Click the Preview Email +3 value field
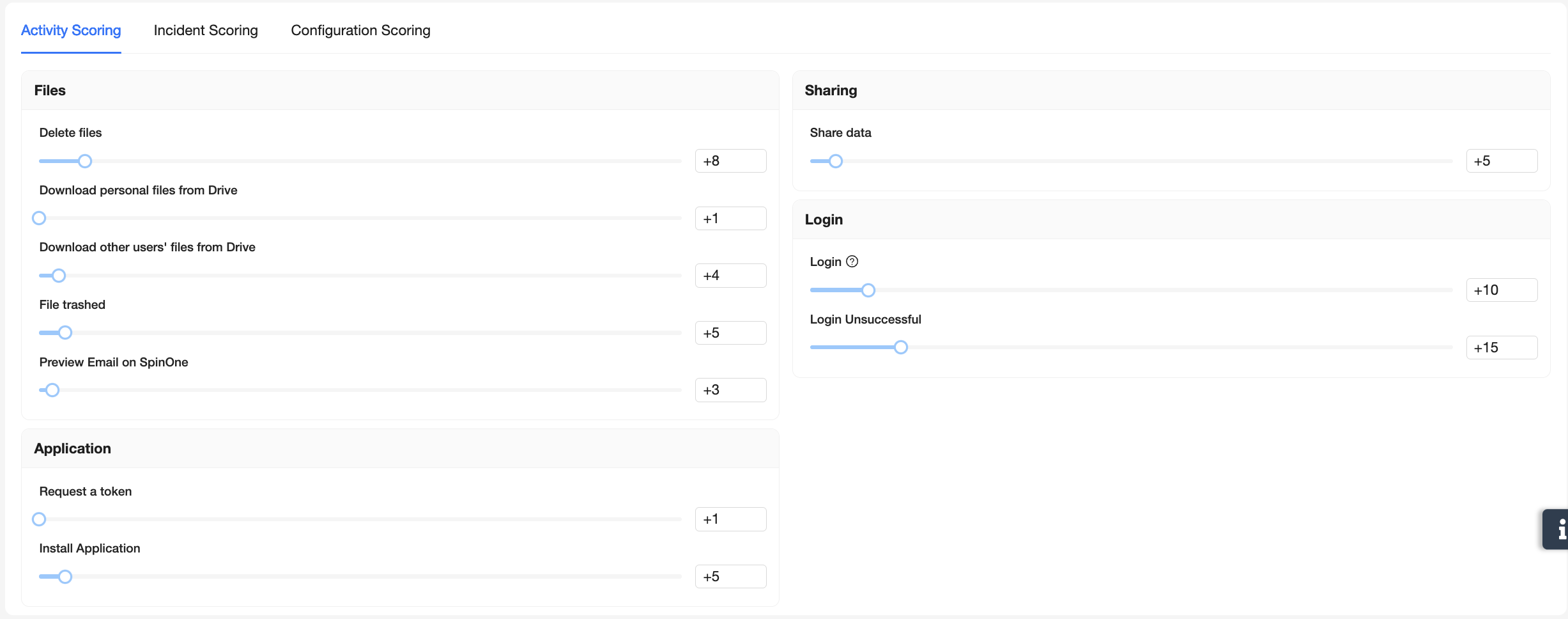The height and width of the screenshot is (619, 1568). tap(730, 390)
